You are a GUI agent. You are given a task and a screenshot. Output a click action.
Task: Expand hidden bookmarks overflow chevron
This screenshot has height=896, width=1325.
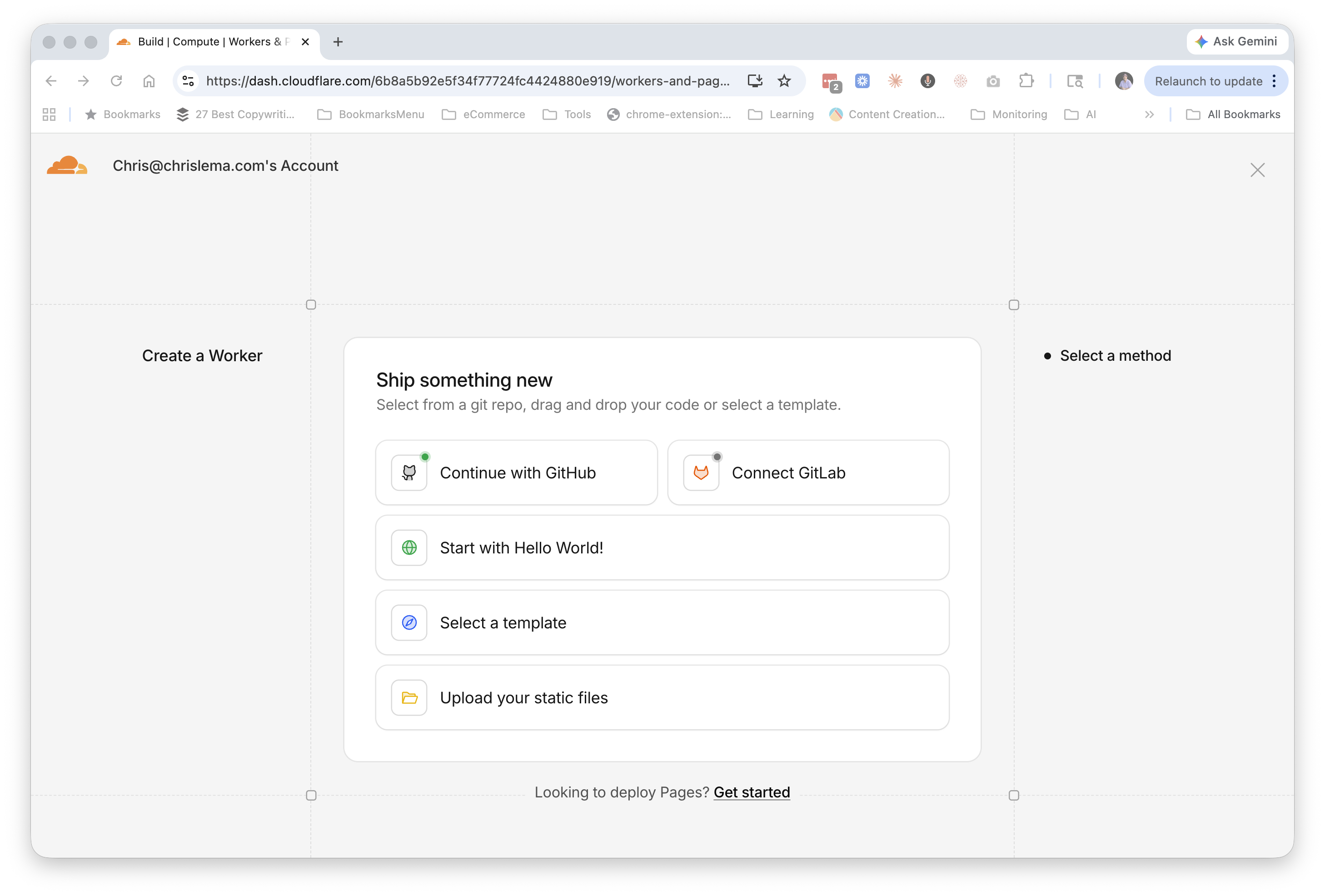(x=1149, y=114)
